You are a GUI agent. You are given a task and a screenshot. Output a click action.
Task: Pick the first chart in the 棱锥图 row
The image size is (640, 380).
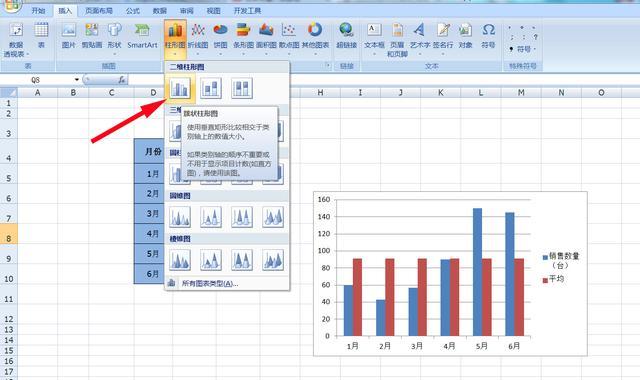click(180, 260)
